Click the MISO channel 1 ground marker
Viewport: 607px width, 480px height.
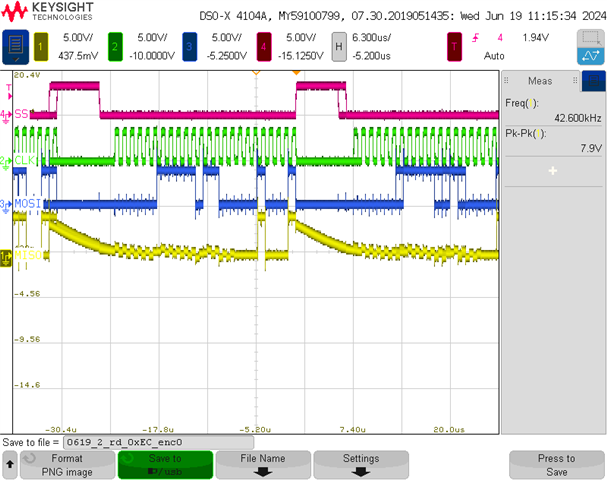(x=6, y=258)
